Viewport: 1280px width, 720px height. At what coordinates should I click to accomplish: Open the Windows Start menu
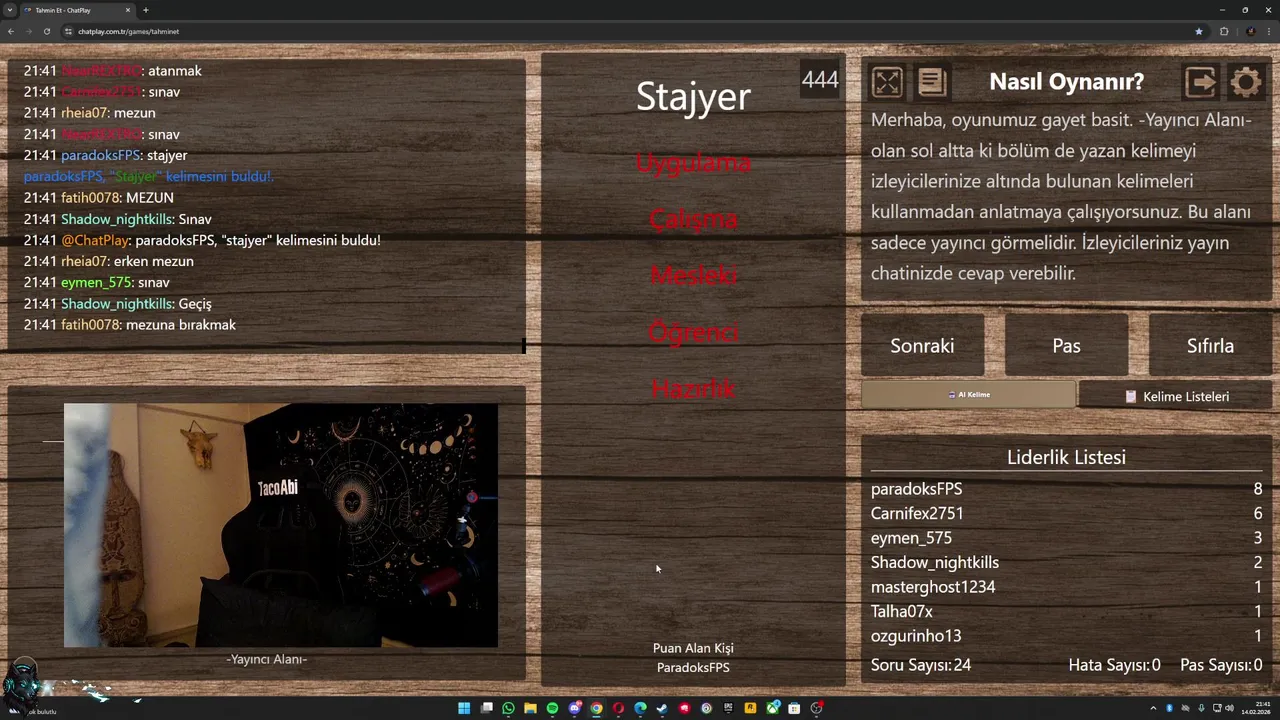[x=464, y=708]
